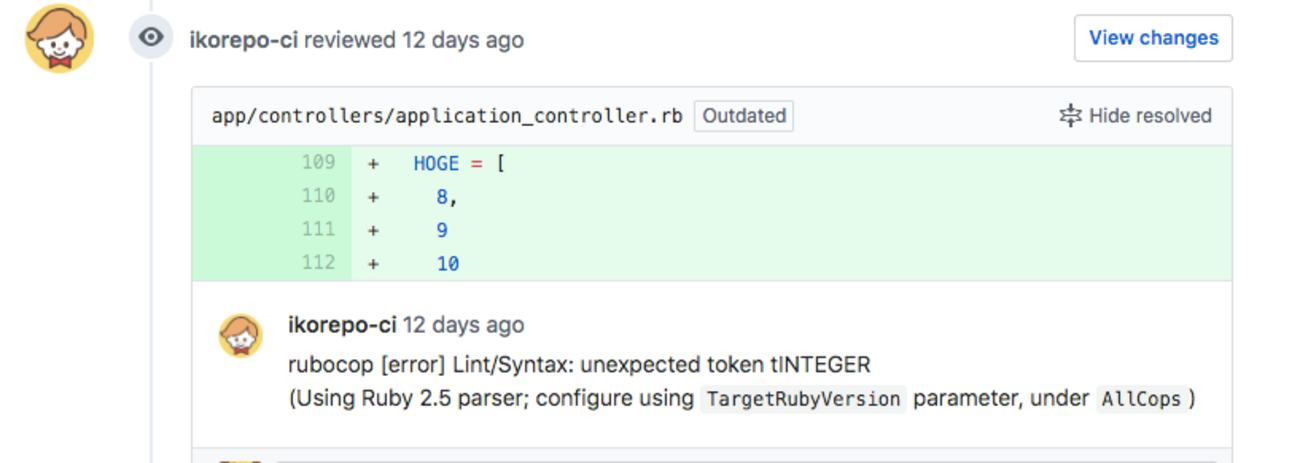Viewport: 1300px width, 463px height.
Task: Select line number 110 in the diff
Action: (318, 196)
